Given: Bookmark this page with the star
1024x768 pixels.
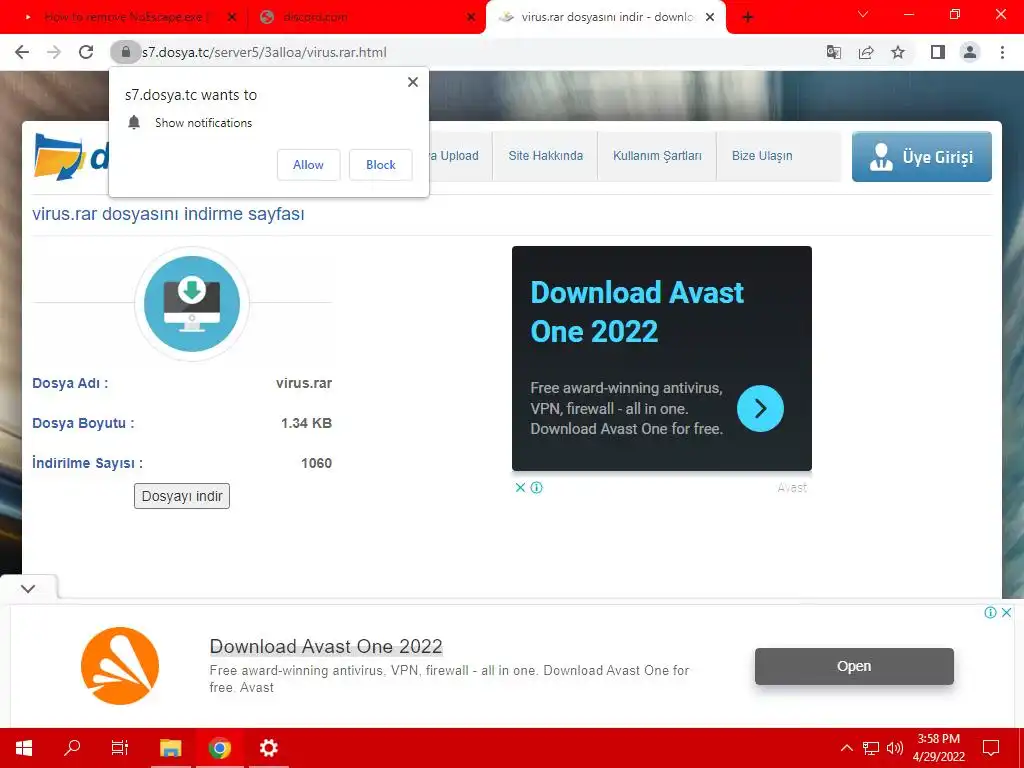Looking at the screenshot, I should [898, 52].
